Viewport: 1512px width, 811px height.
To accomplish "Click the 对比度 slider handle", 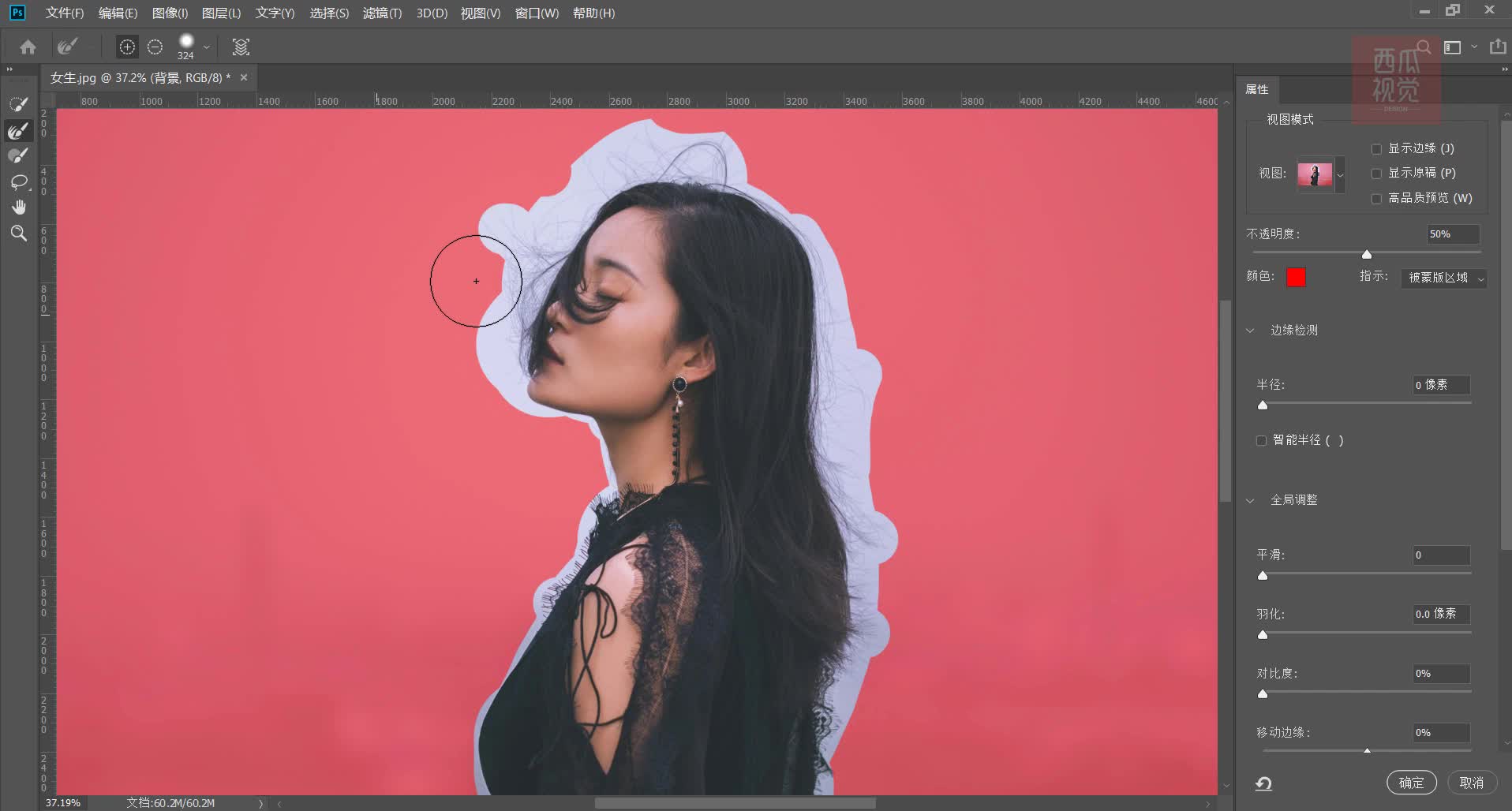I will click(1263, 693).
